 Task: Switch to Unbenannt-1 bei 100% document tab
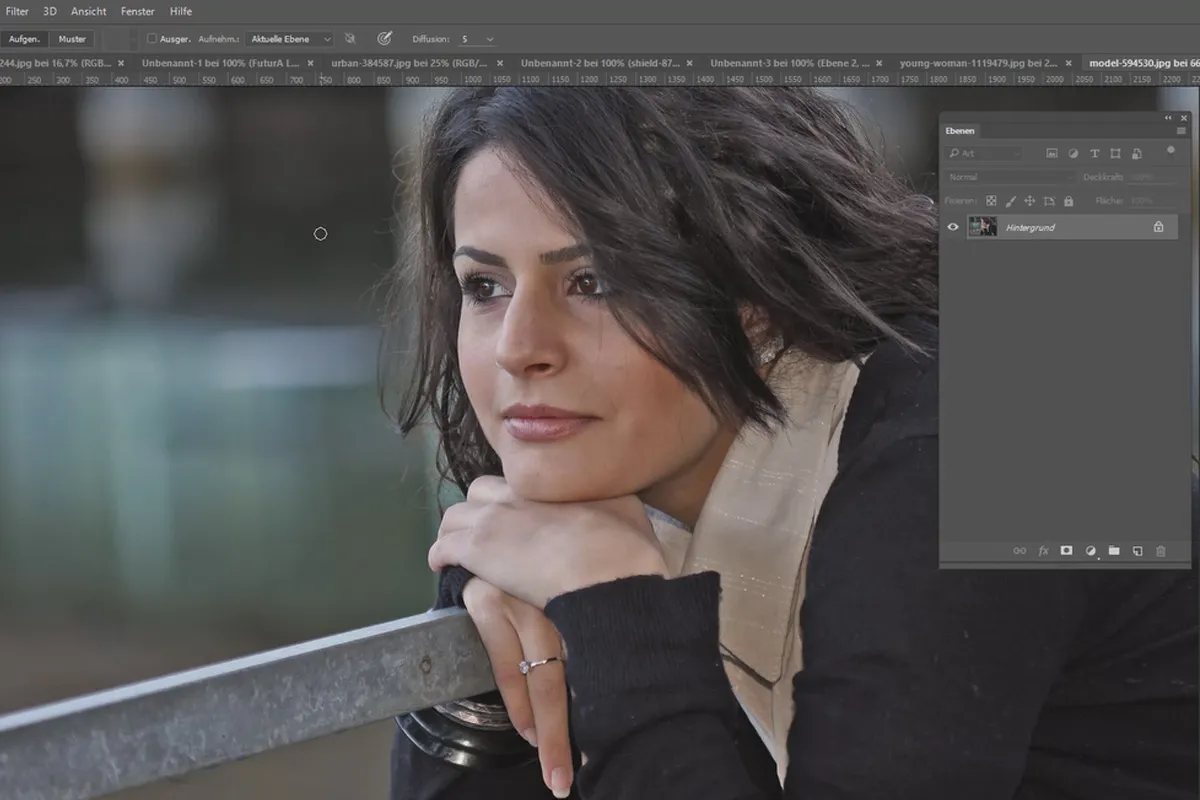221,63
